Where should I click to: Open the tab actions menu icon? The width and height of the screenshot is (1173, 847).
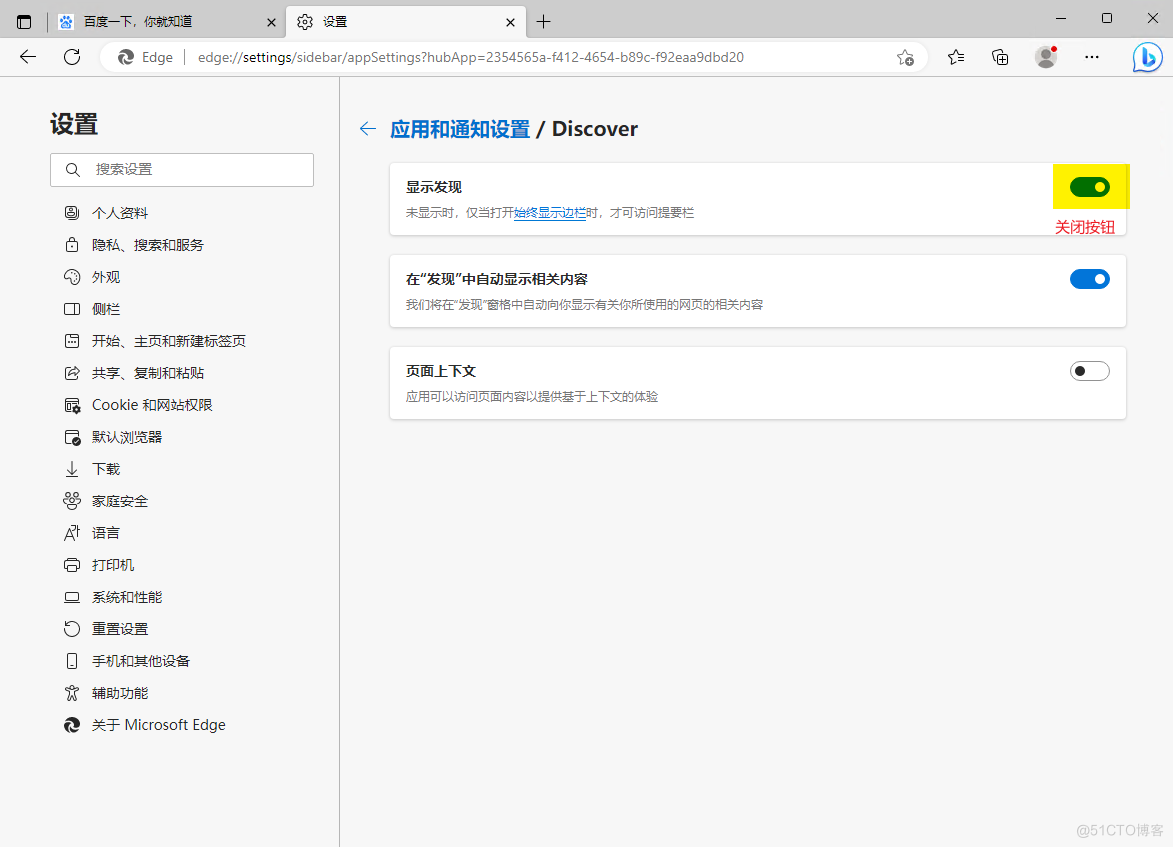point(24,21)
